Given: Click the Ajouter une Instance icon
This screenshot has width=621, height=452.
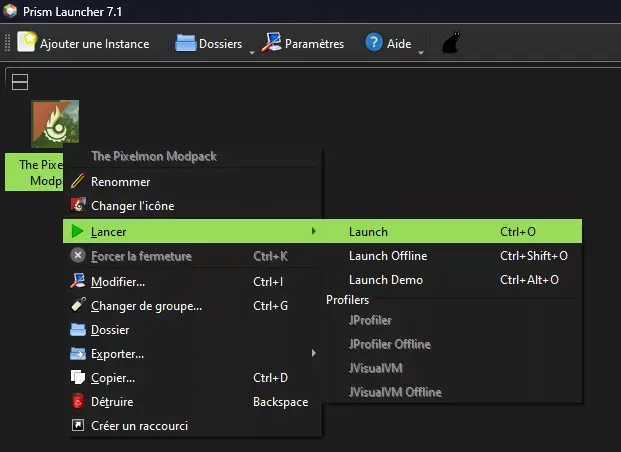Looking at the screenshot, I should 27,42.
